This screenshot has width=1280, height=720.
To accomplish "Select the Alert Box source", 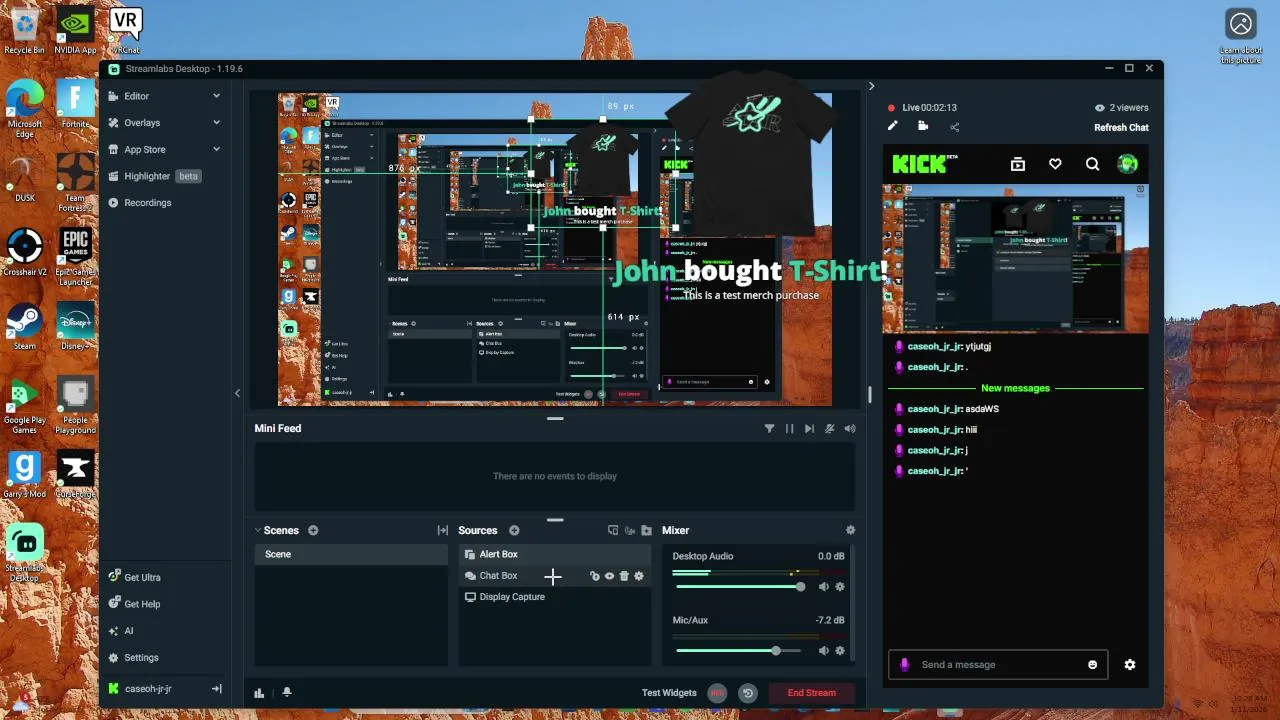I will pyautogui.click(x=554, y=555).
